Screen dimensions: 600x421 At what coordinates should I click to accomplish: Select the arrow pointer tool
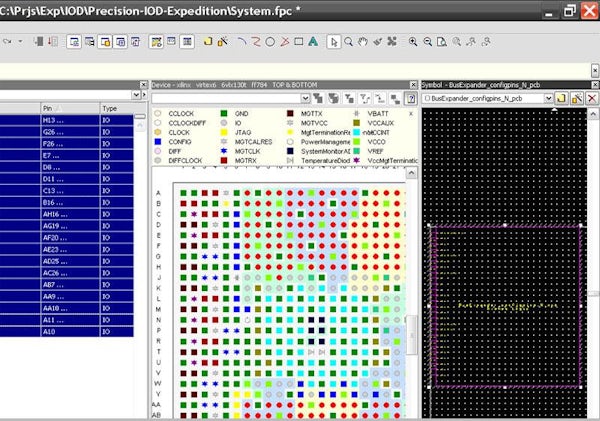coord(335,42)
